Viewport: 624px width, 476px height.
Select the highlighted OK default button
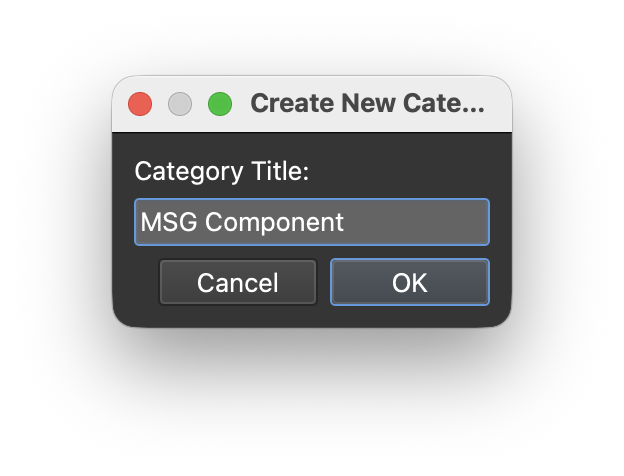tap(410, 282)
